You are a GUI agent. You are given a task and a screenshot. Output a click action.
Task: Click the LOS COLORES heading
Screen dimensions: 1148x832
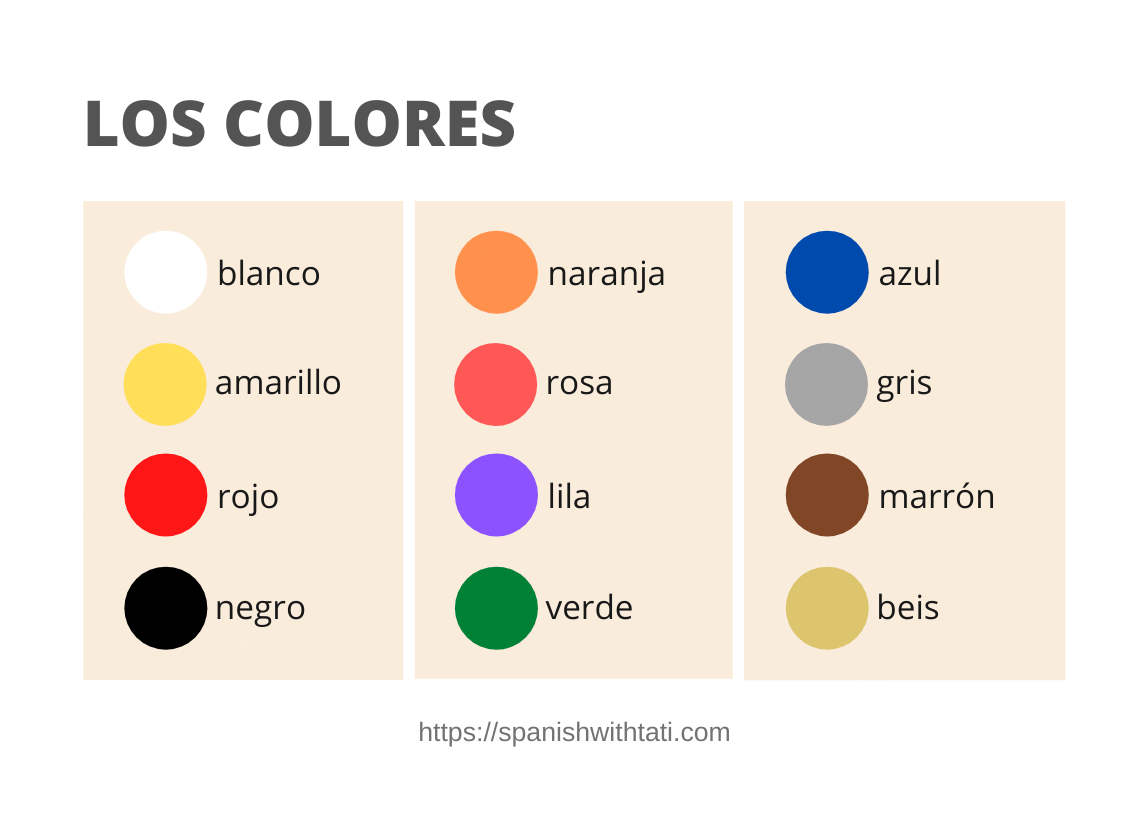[300, 125]
